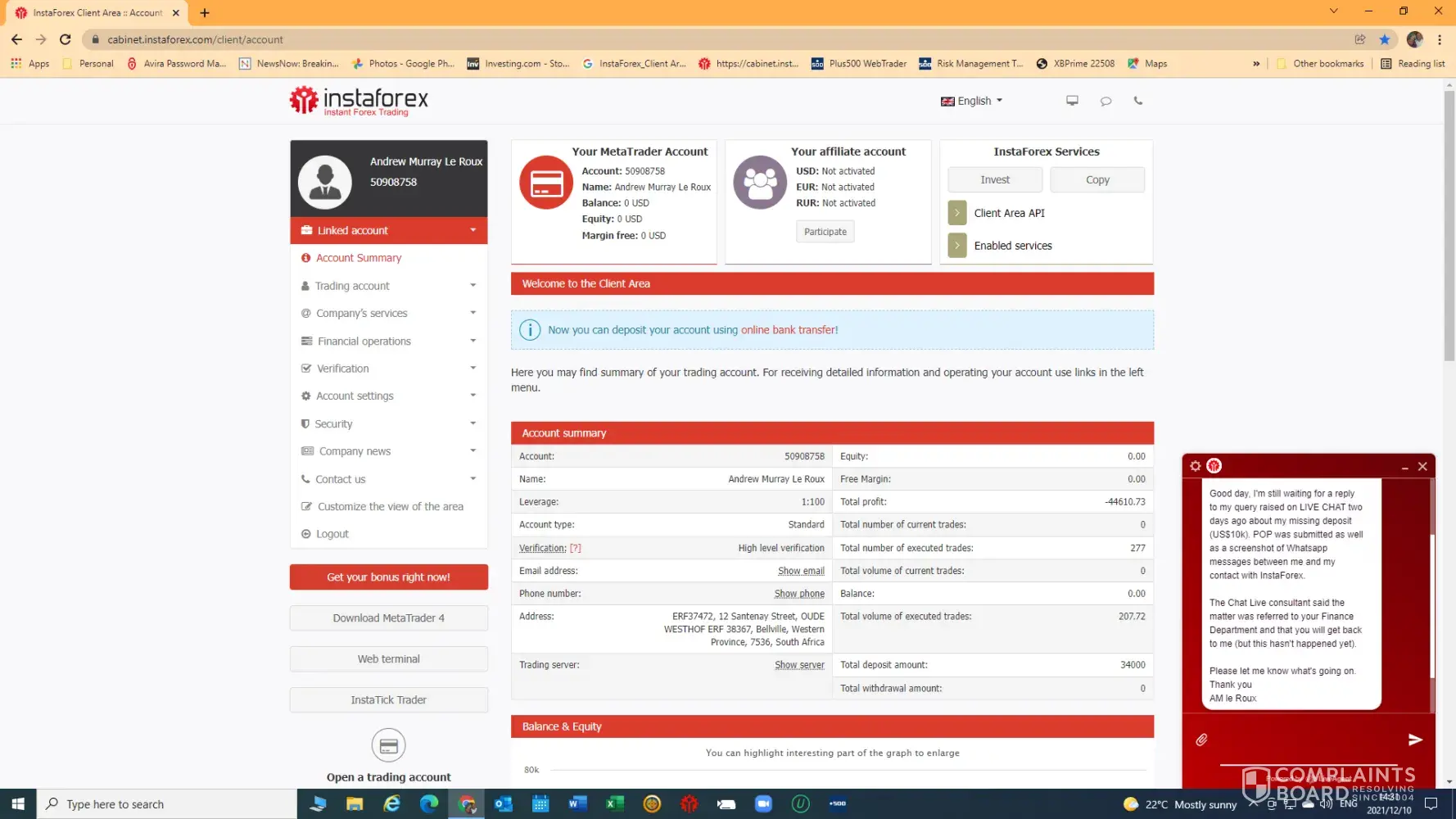Click the page vertical scrollbar thumb

coord(1449,221)
